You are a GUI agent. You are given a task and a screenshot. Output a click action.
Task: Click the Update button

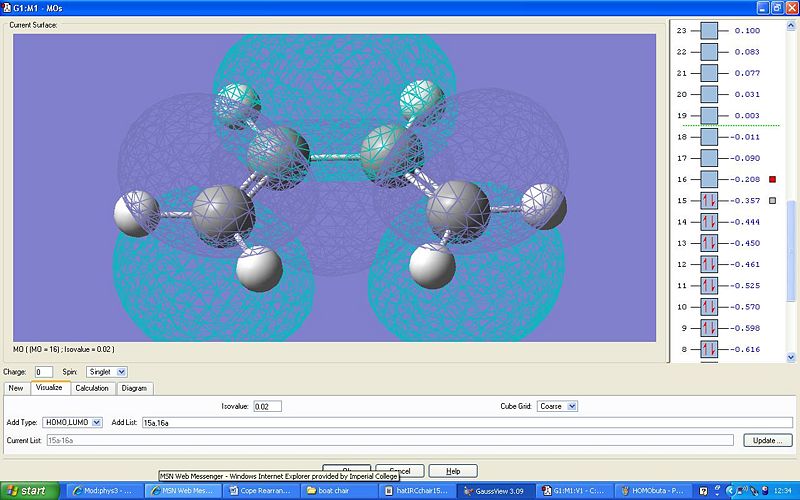(767, 440)
